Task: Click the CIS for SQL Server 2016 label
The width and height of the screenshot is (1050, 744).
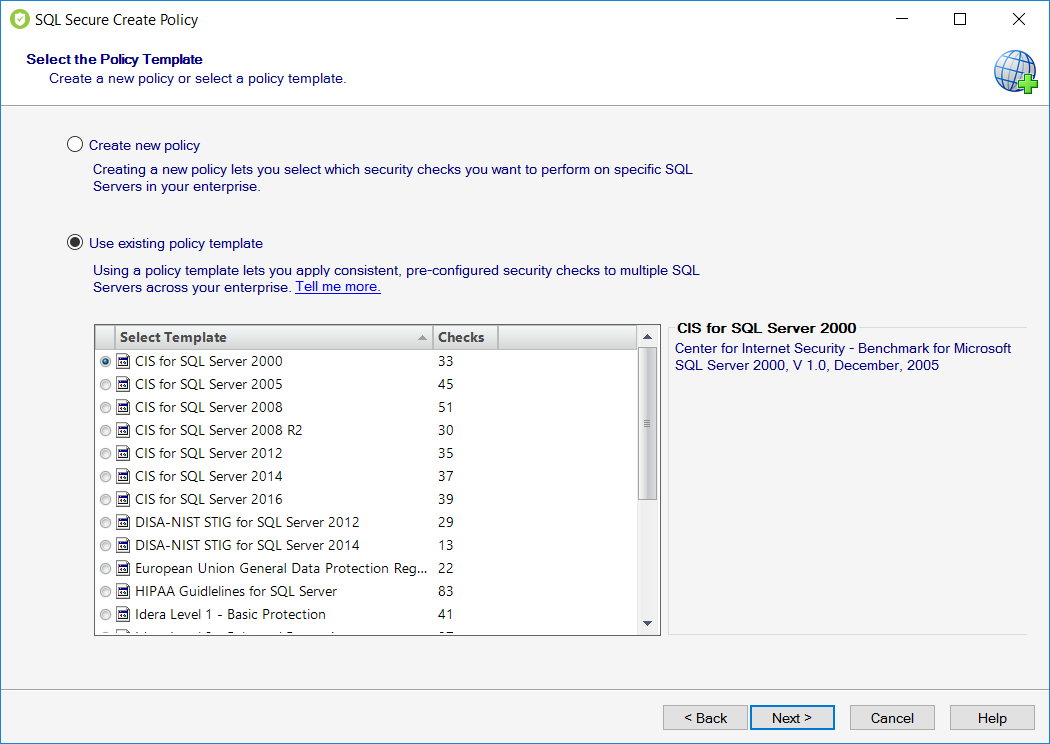Action: 209,500
